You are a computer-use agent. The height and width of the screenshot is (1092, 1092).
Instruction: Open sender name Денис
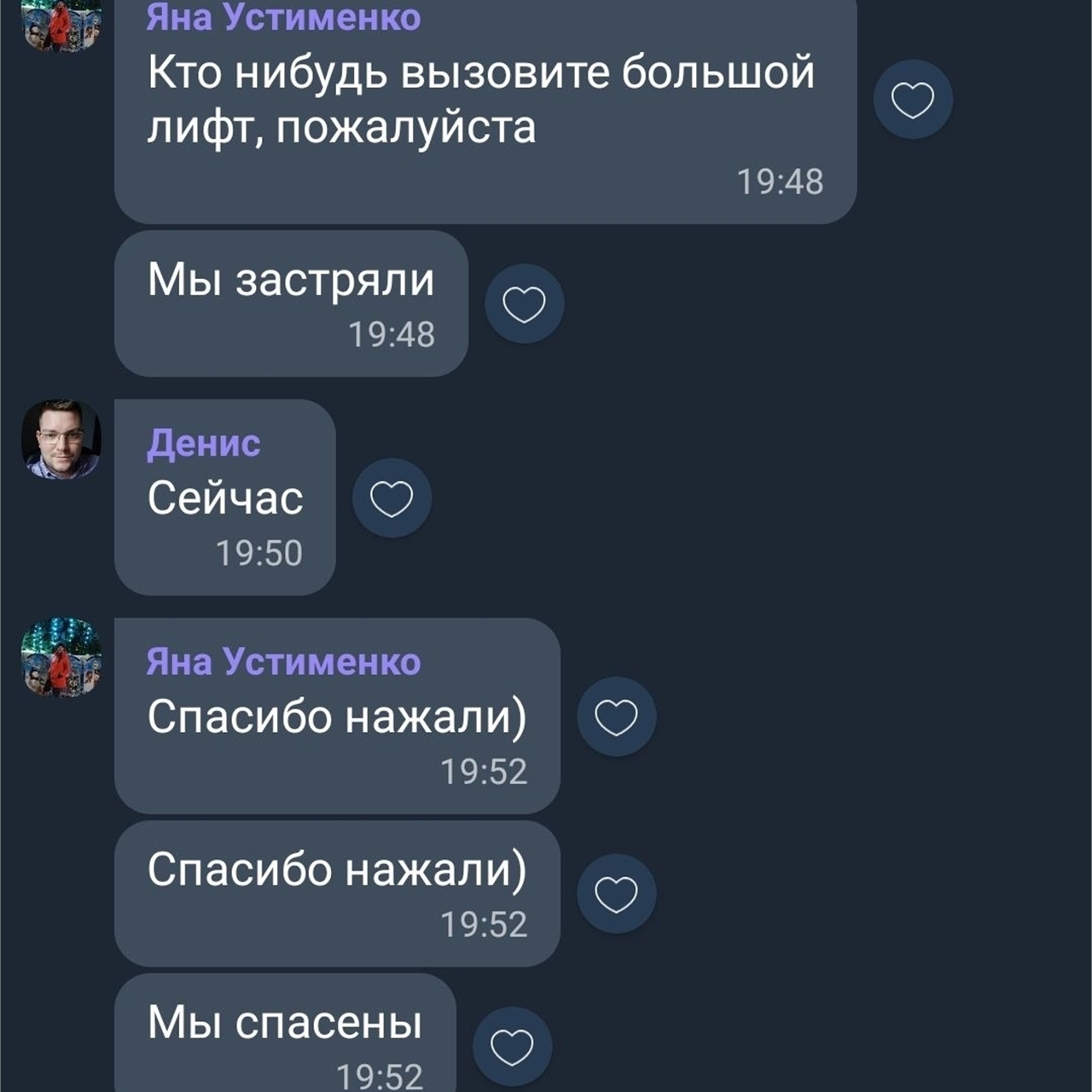[x=203, y=444]
